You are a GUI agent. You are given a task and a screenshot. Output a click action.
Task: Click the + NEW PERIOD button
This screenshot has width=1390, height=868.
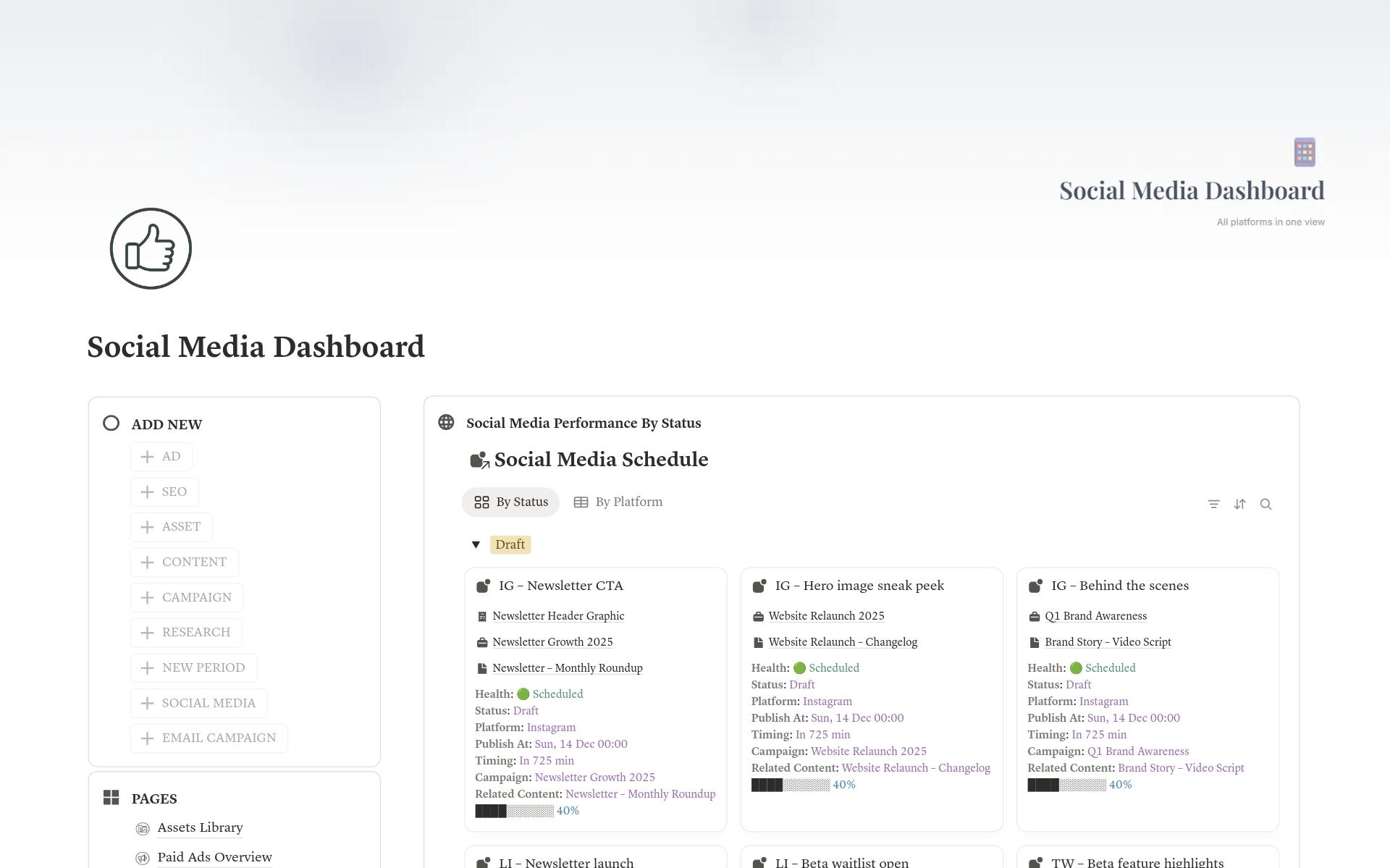click(x=193, y=667)
